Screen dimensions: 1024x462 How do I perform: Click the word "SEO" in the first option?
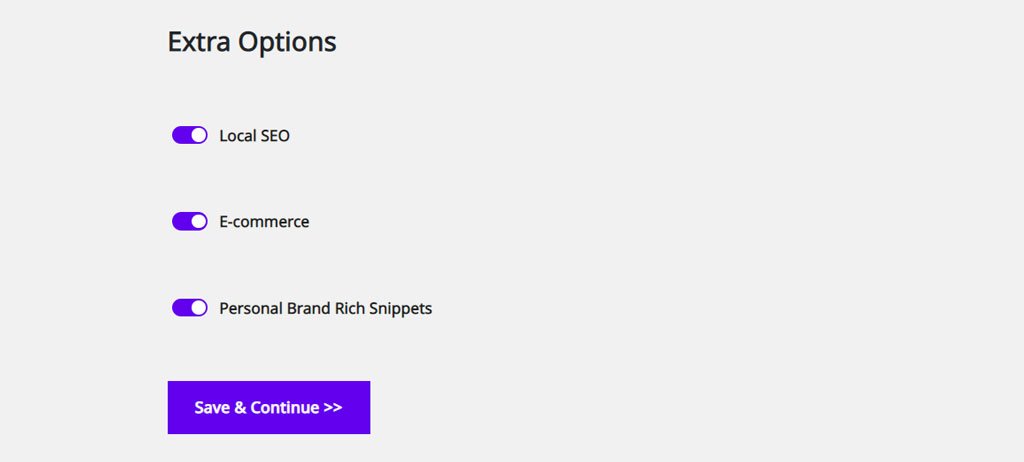[x=274, y=136]
